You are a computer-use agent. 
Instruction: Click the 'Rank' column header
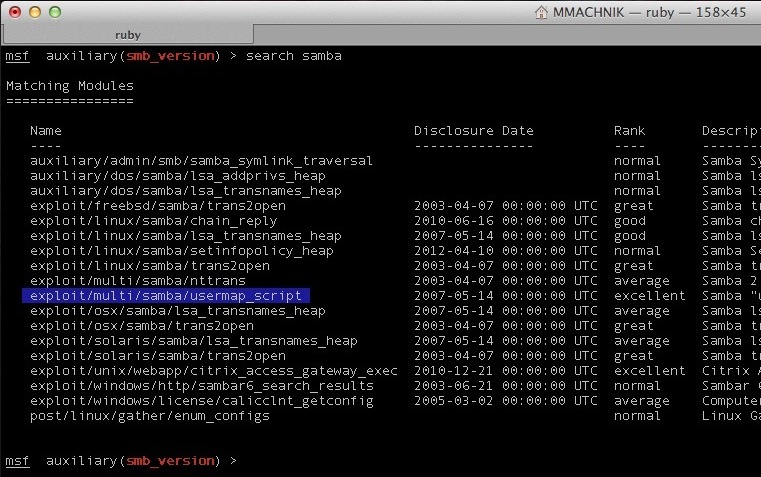[x=629, y=131]
